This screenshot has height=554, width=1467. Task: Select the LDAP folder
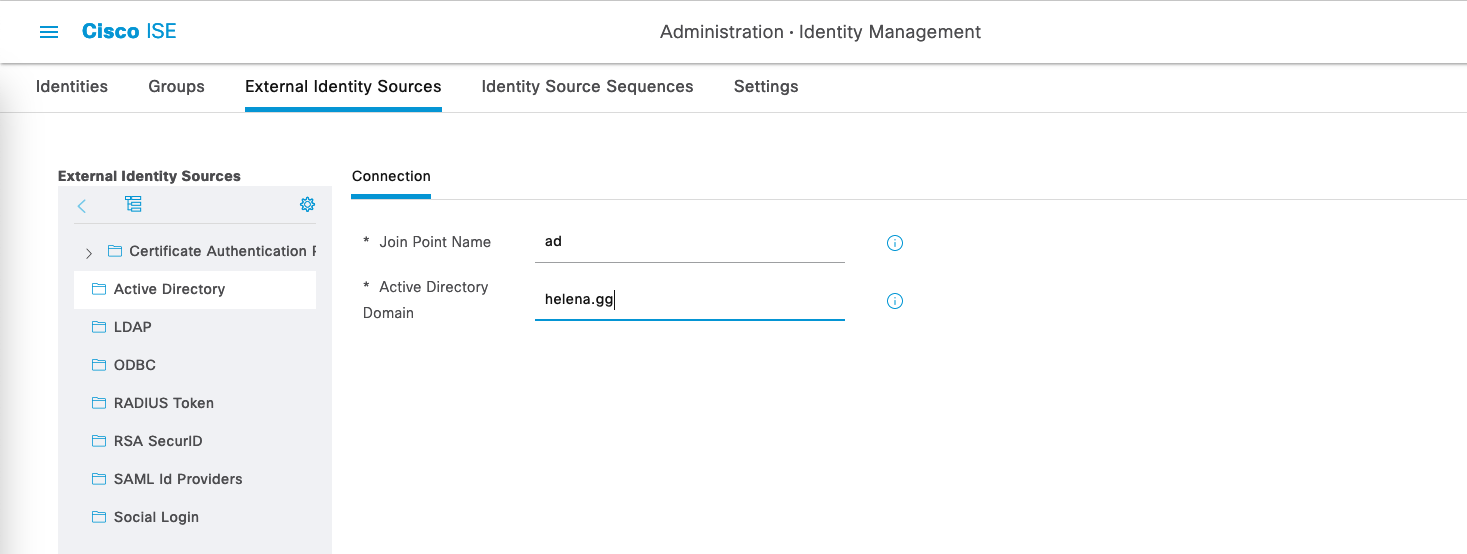point(132,327)
